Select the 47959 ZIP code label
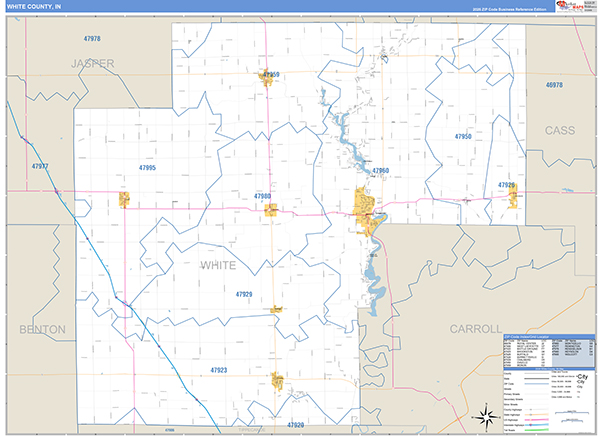This screenshot has height=436, width=600. click(271, 75)
